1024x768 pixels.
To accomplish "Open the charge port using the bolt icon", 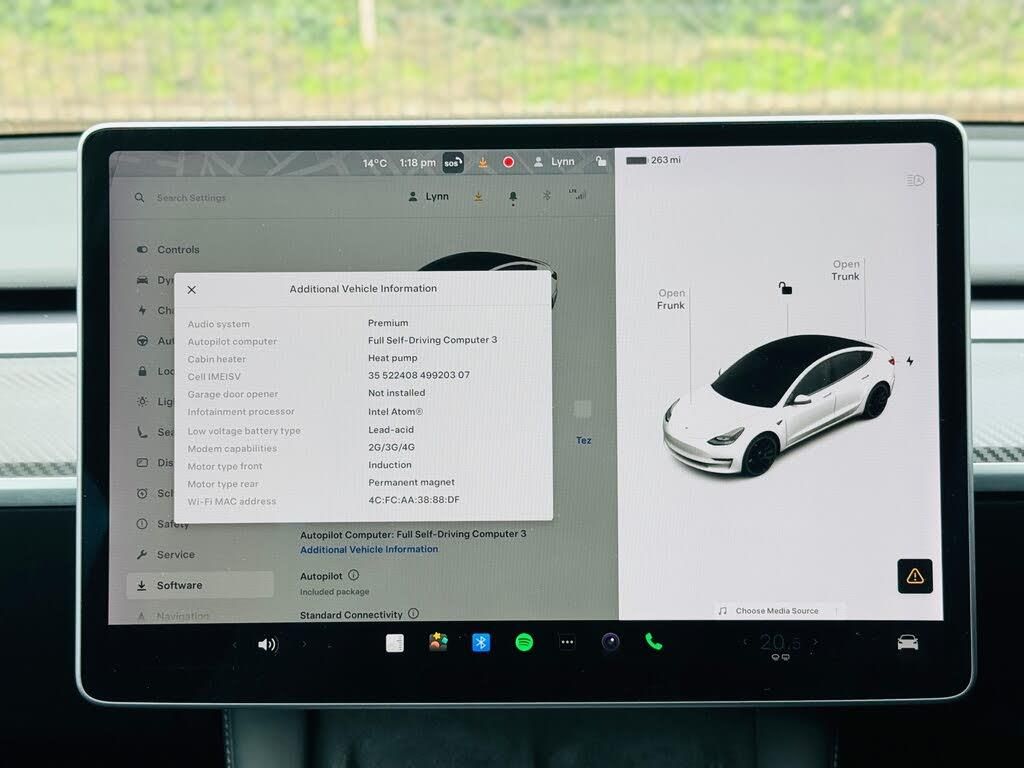I will (x=910, y=361).
